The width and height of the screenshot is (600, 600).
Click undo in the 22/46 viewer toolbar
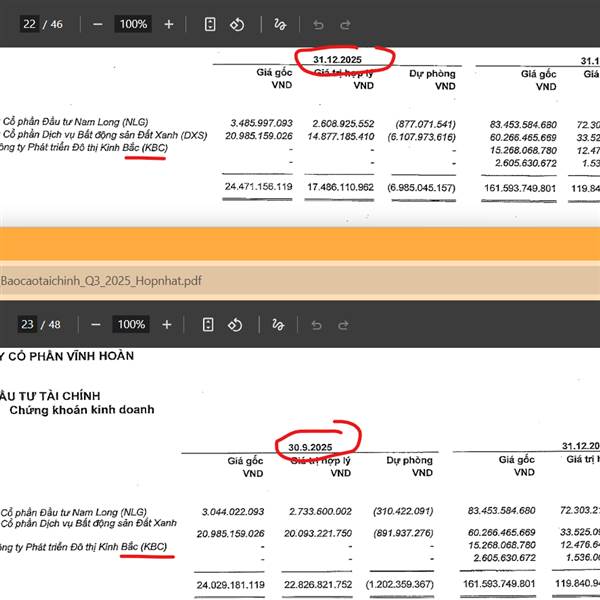coord(319,24)
